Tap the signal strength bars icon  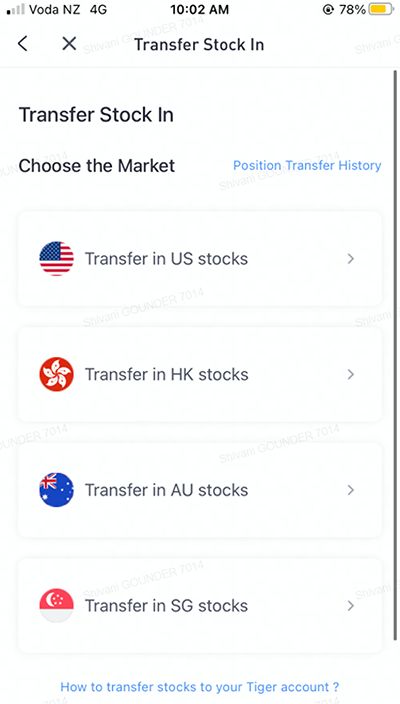(x=16, y=9)
